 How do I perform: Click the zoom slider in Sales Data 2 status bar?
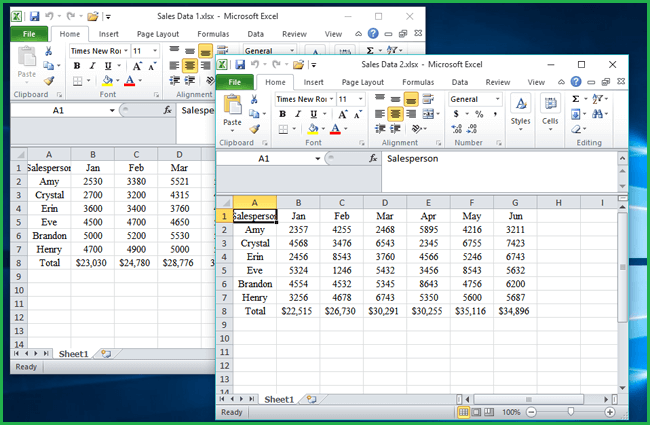click(570, 412)
